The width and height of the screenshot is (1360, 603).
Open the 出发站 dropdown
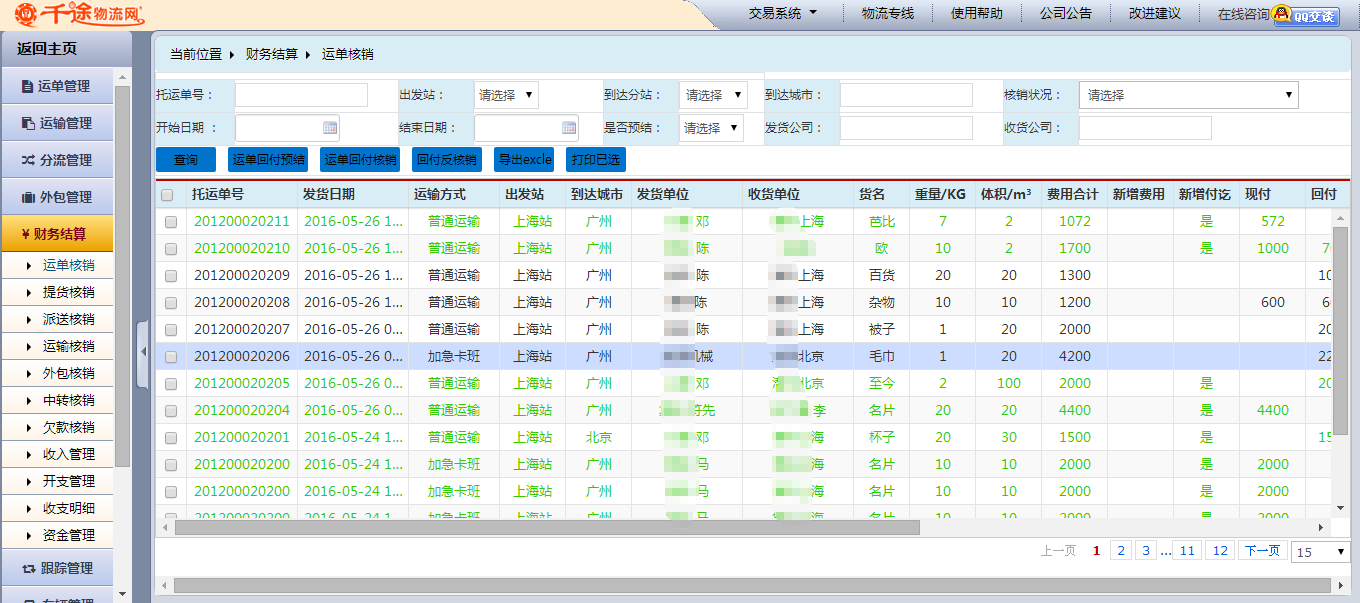[506, 95]
